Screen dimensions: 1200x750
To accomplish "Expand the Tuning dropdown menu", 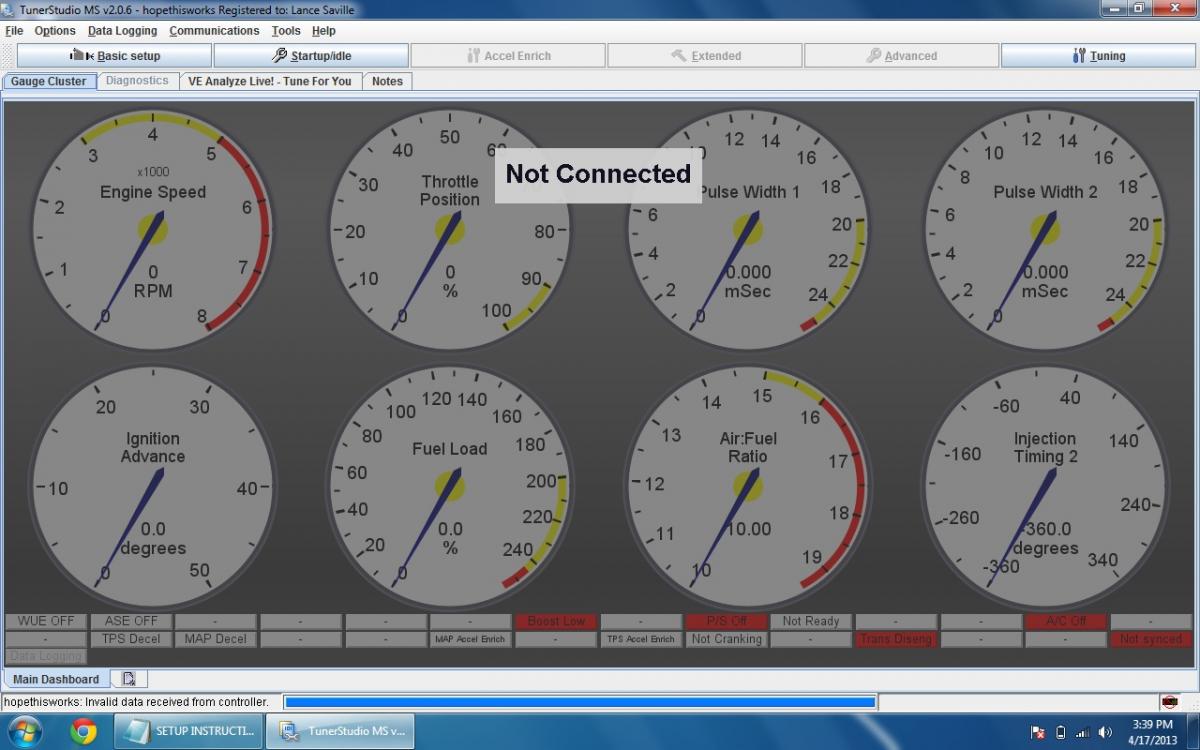I will pyautogui.click(x=1098, y=56).
